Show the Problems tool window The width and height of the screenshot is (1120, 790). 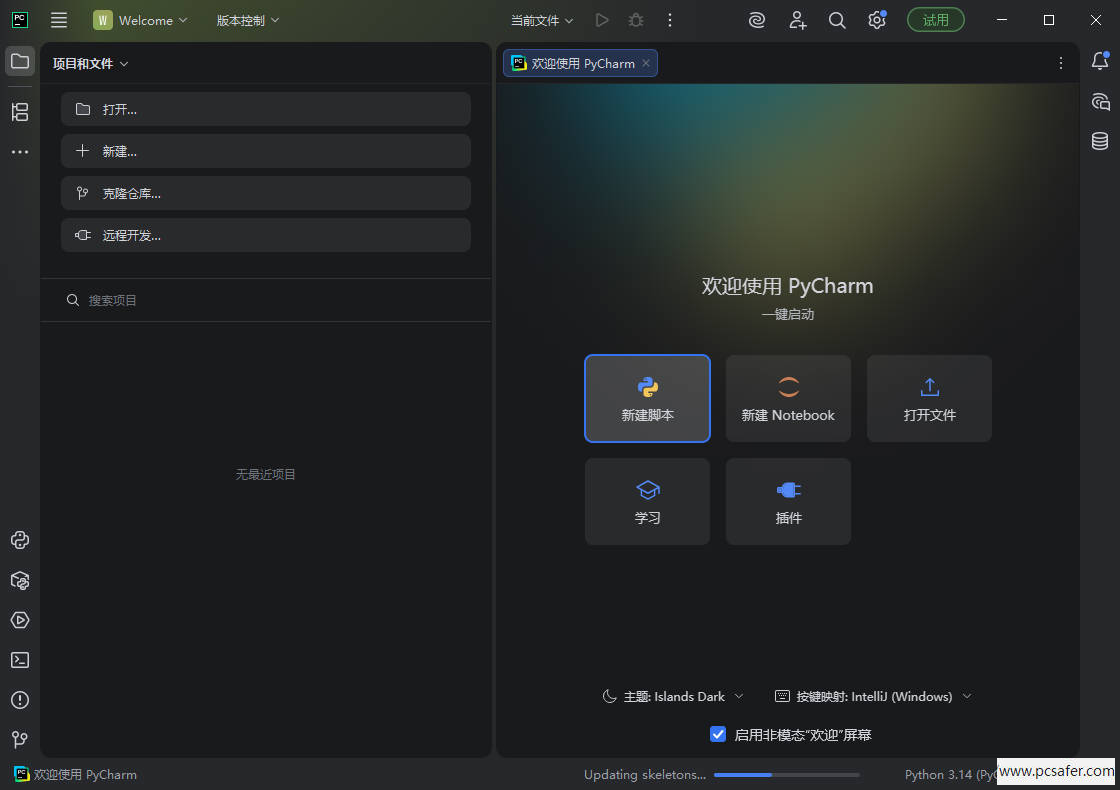pyautogui.click(x=20, y=700)
